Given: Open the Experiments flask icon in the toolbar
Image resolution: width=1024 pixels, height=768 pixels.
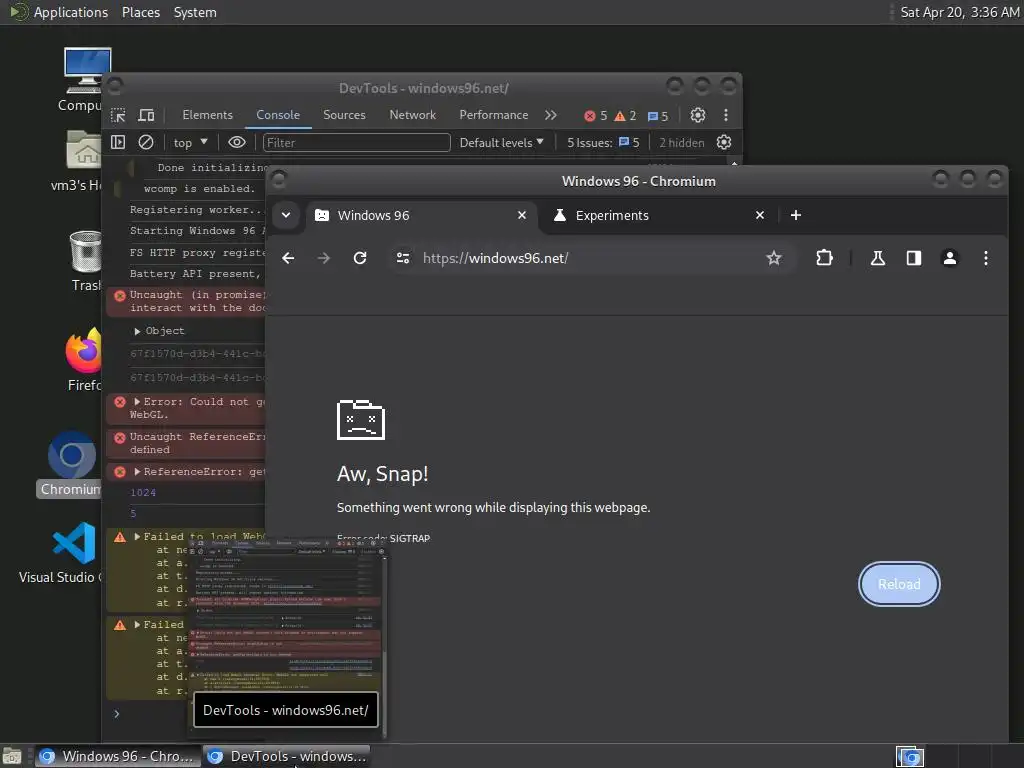Looking at the screenshot, I should [x=878, y=258].
